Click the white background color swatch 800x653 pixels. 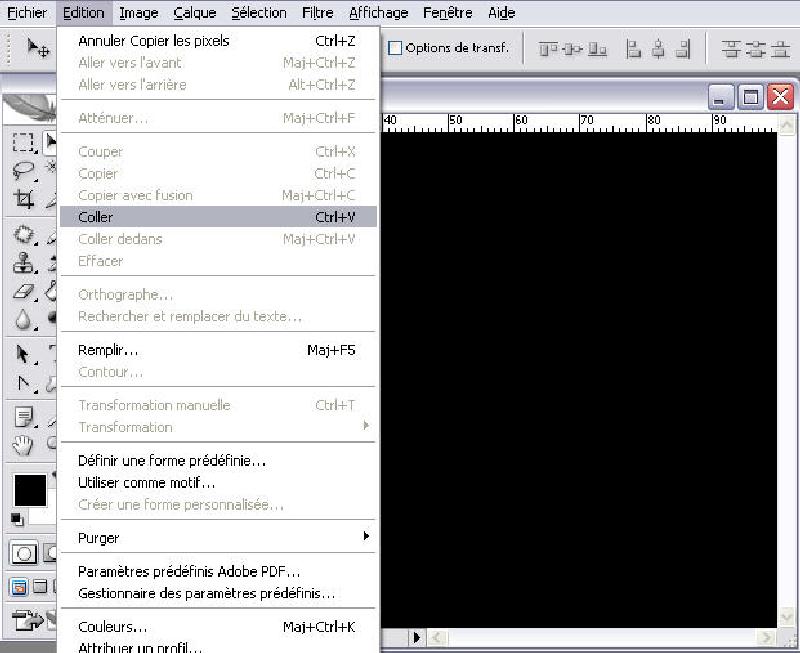[43, 515]
